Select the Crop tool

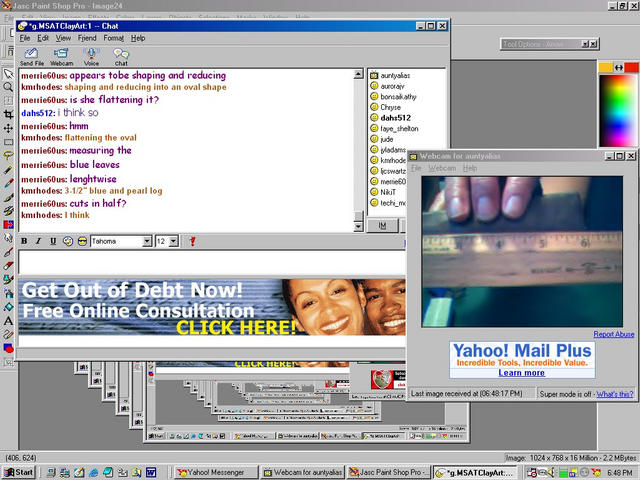pos(8,115)
